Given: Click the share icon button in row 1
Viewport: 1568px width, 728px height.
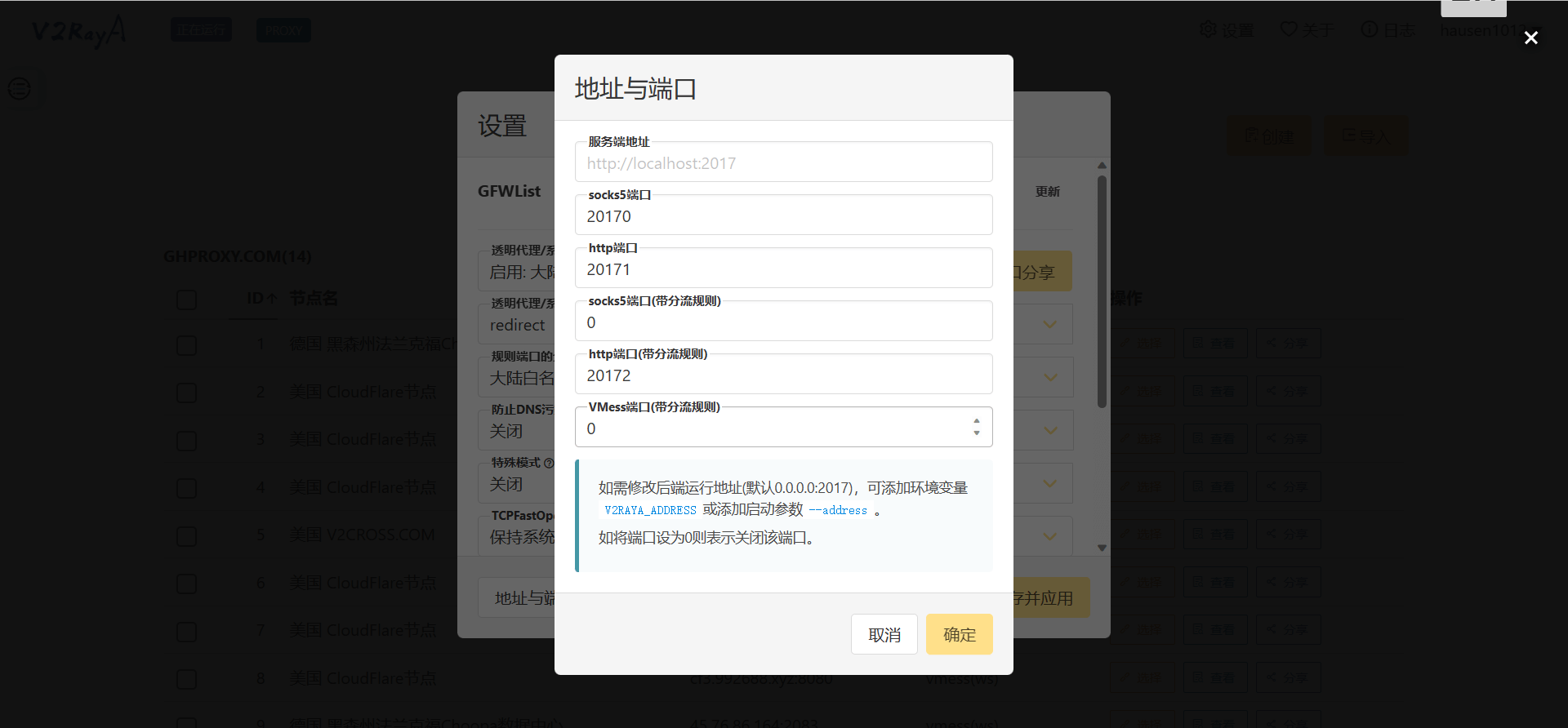Looking at the screenshot, I should tap(1288, 344).
